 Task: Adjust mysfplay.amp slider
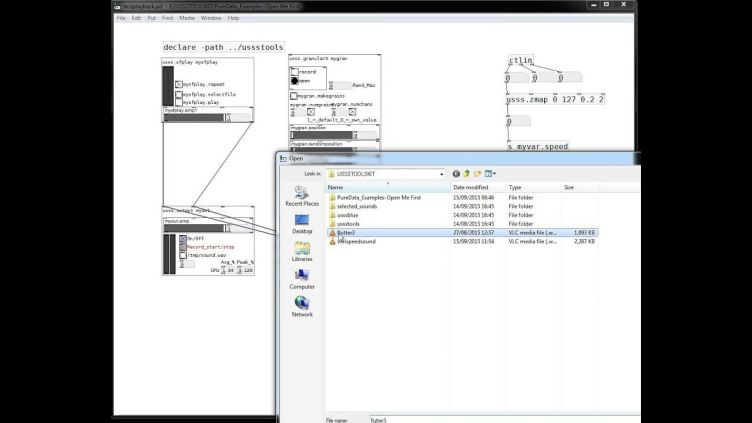194,118
